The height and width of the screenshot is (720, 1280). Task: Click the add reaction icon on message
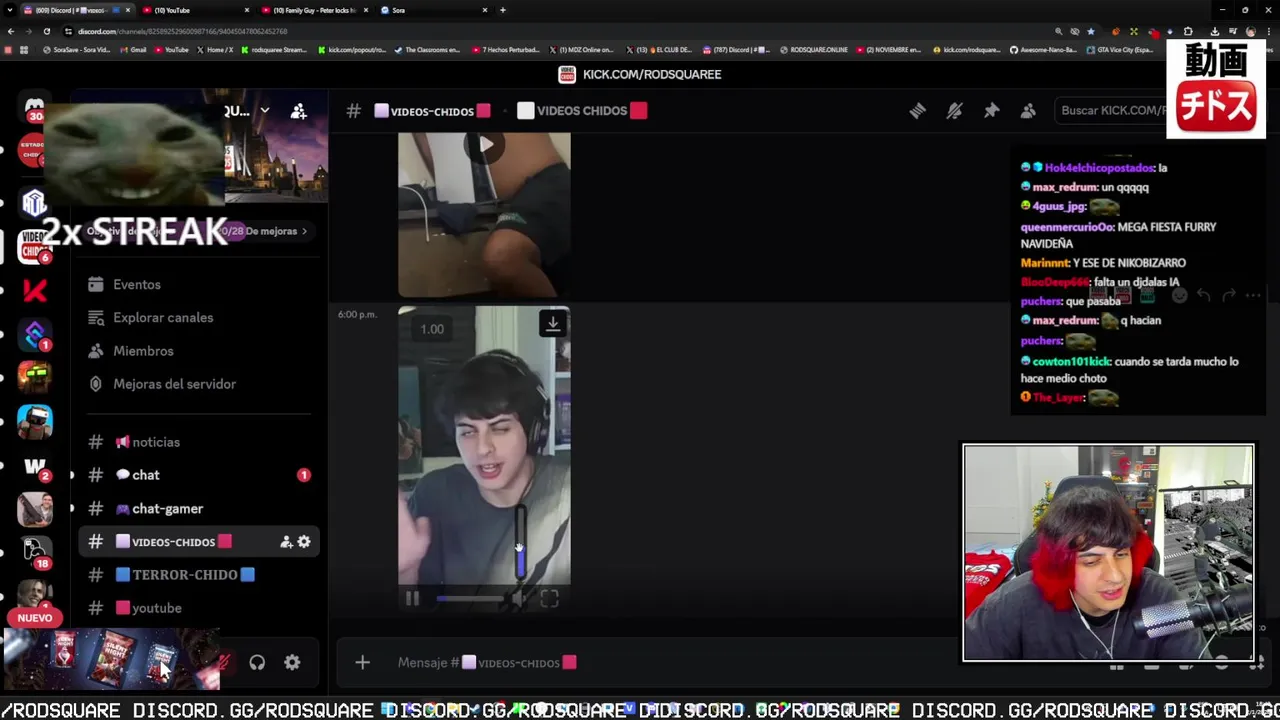1180,295
